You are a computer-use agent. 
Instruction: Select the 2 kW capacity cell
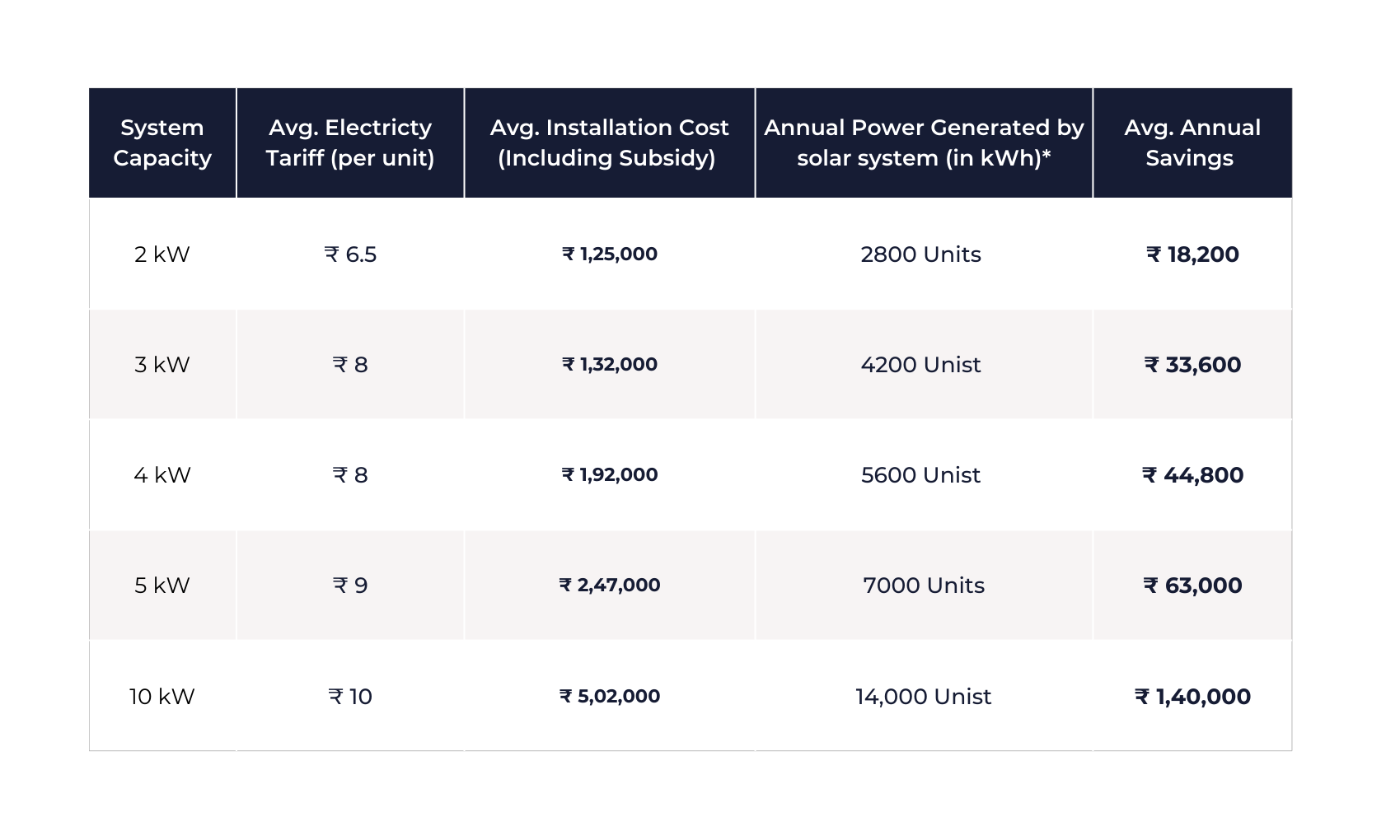click(162, 254)
